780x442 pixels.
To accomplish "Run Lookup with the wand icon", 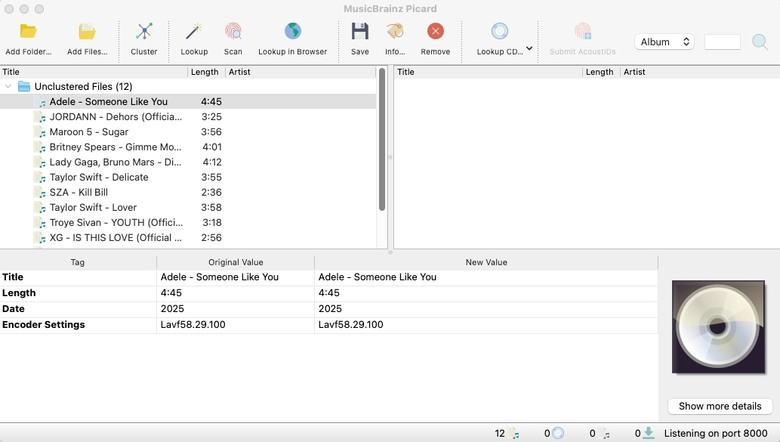I will coord(194,32).
